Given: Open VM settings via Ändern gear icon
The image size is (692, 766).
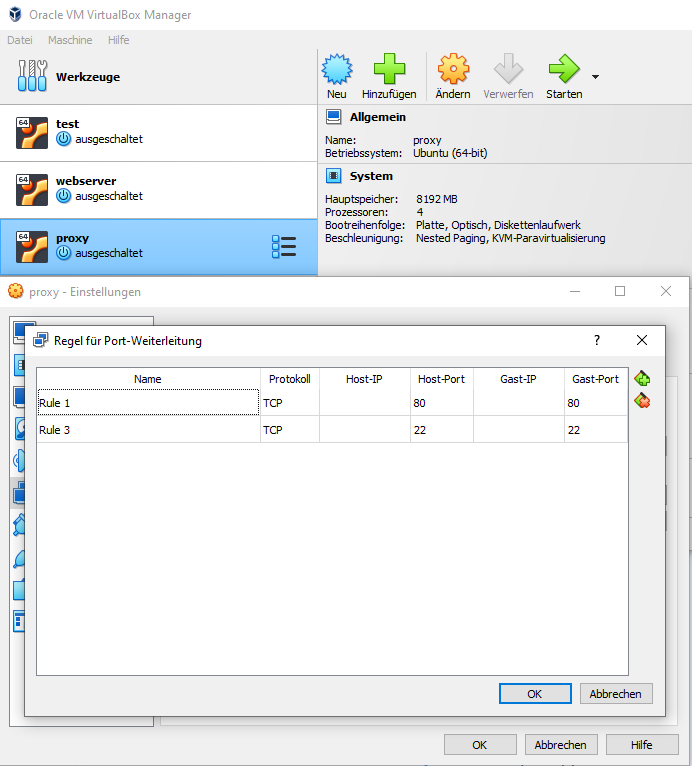Looking at the screenshot, I should click(x=453, y=69).
